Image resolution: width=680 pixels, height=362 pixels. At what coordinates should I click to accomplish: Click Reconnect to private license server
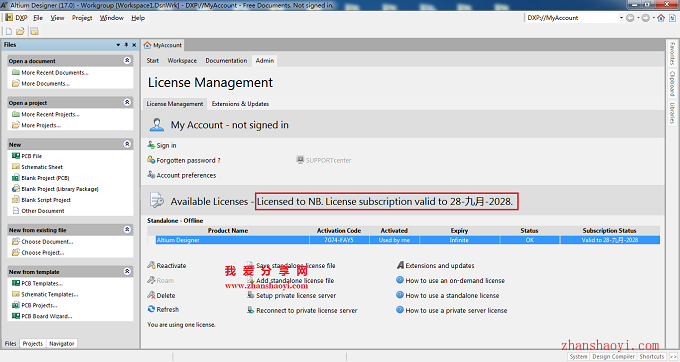(307, 311)
